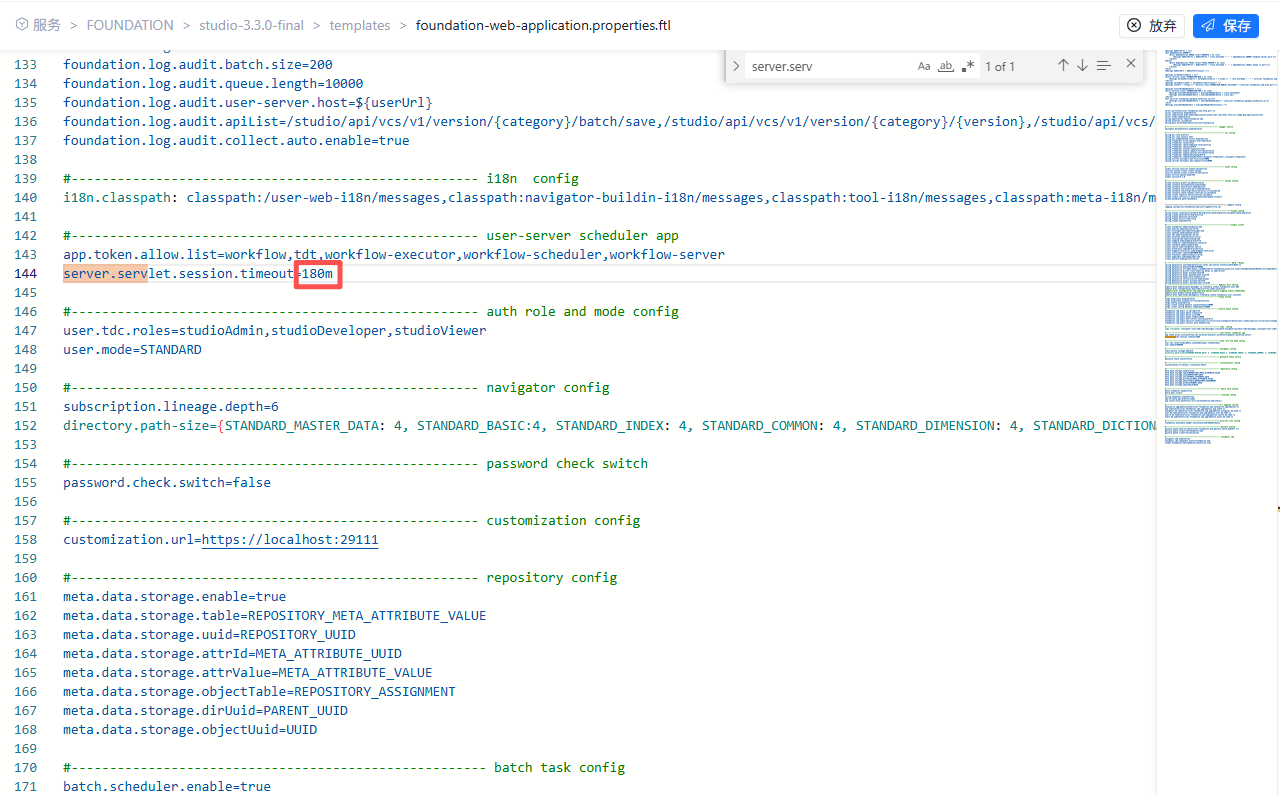Click the services cube icon in breadcrumb
Screen dimensions: 1280x795
21,25
